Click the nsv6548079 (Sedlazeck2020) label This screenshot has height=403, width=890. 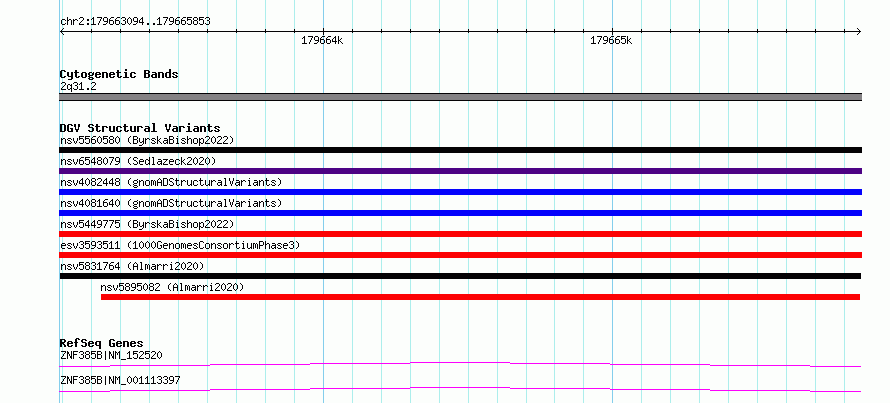click(x=138, y=161)
